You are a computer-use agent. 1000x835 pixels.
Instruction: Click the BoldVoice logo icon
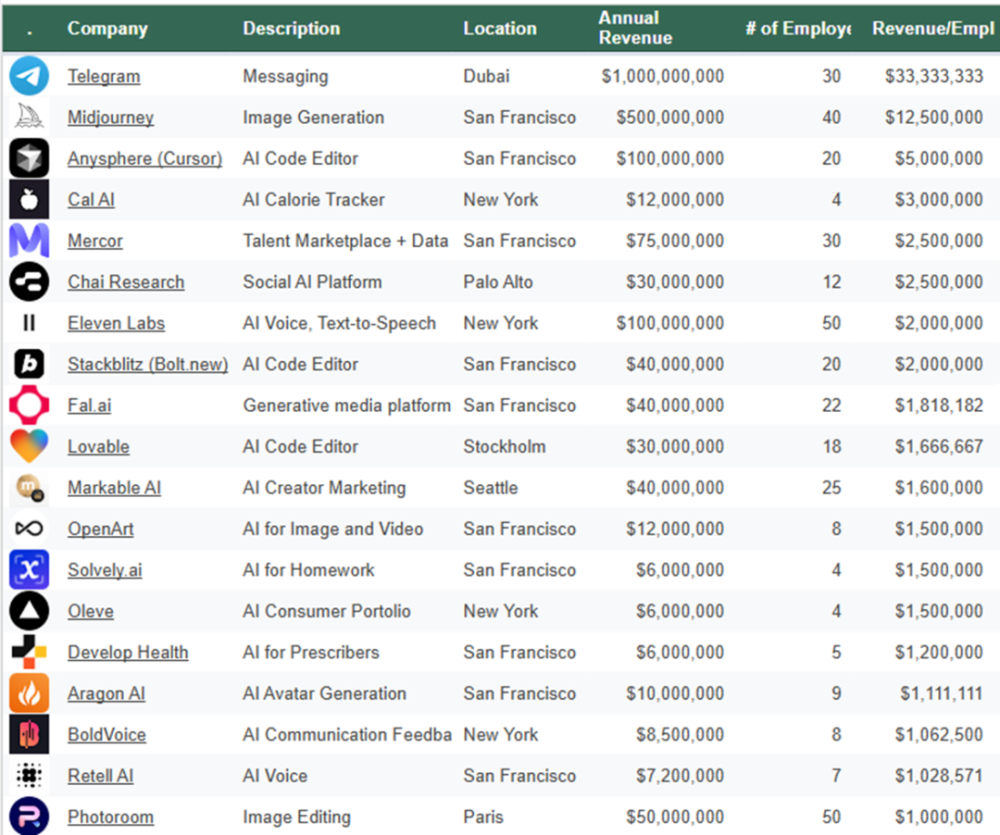click(29, 734)
